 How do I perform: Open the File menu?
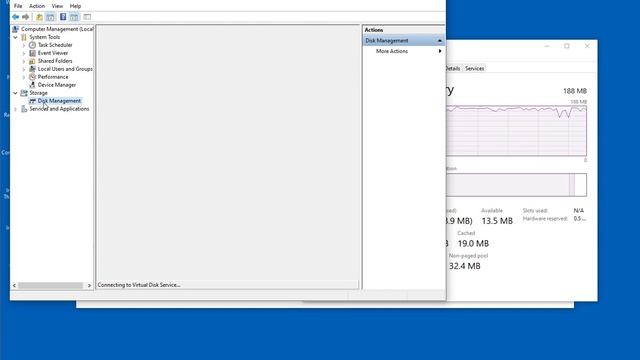coord(18,6)
